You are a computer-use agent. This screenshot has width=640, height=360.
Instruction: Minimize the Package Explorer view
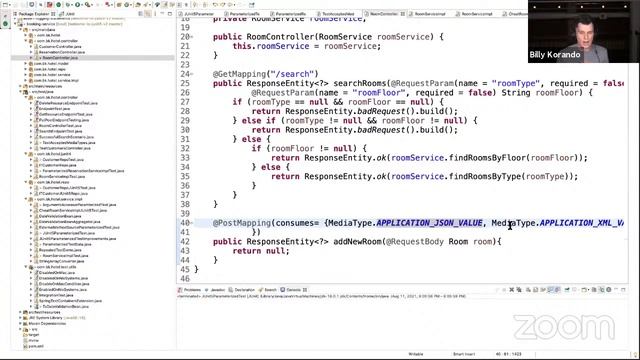(x=162, y=14)
